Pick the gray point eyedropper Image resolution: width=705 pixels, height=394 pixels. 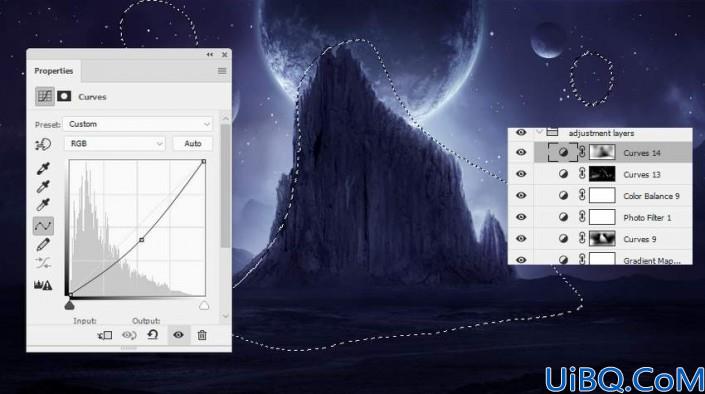[x=43, y=187]
